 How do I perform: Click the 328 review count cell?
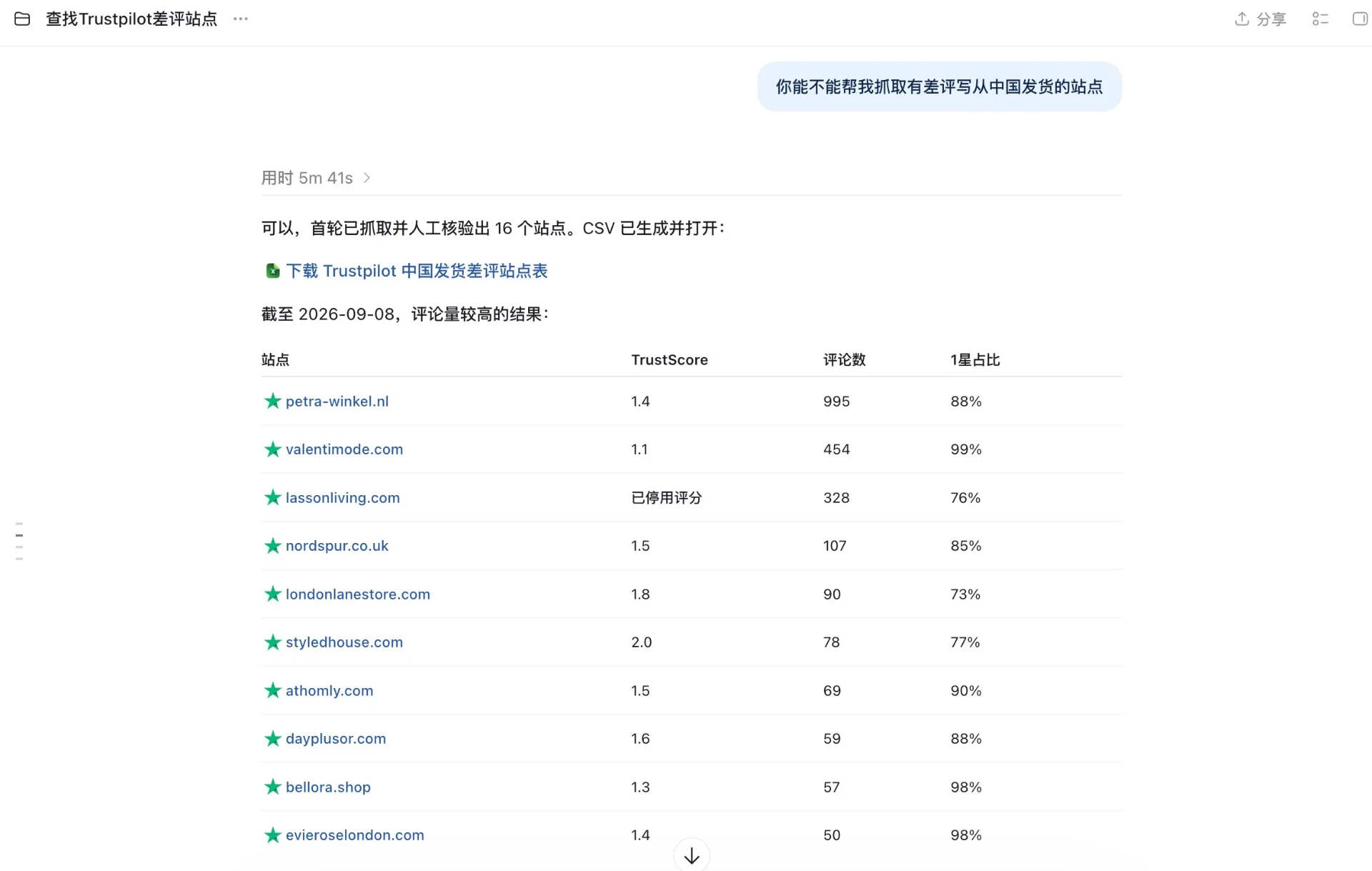point(837,498)
